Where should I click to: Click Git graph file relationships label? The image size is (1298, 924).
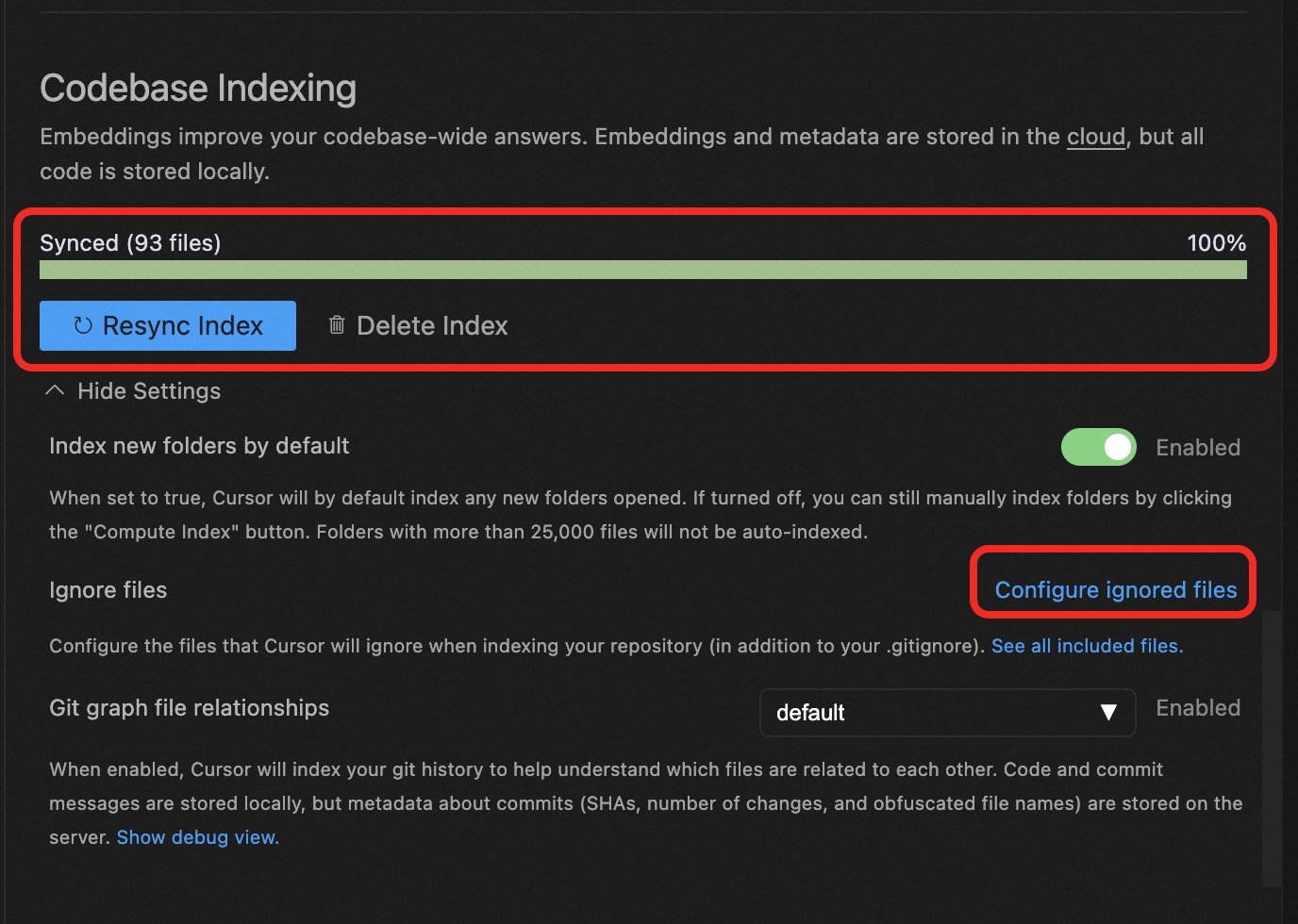pyautogui.click(x=189, y=708)
